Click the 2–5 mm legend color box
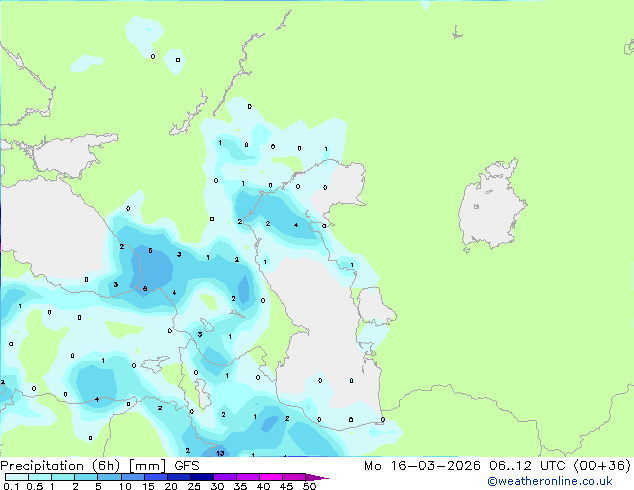Image resolution: width=634 pixels, height=490 pixels. tap(86, 477)
